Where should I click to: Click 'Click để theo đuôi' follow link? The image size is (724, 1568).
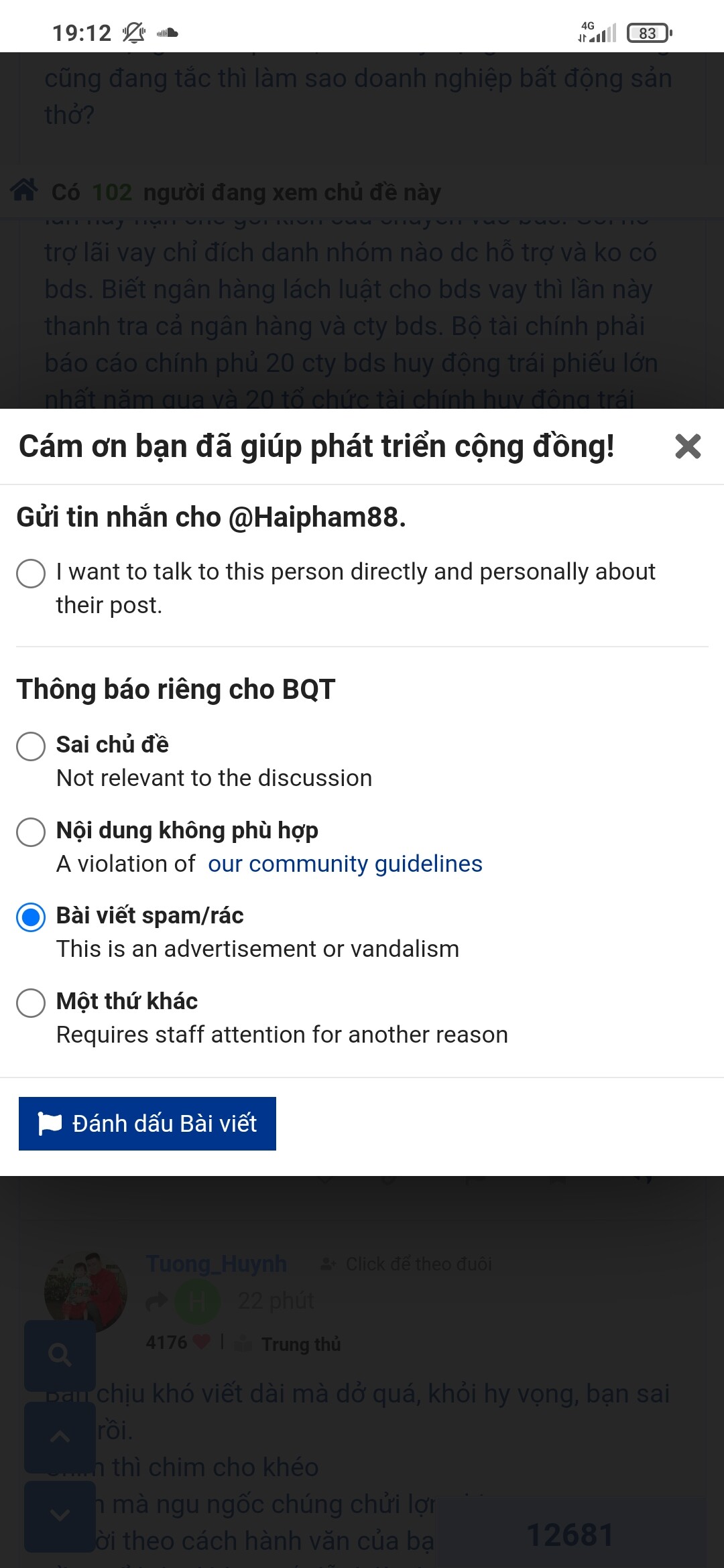(418, 1264)
